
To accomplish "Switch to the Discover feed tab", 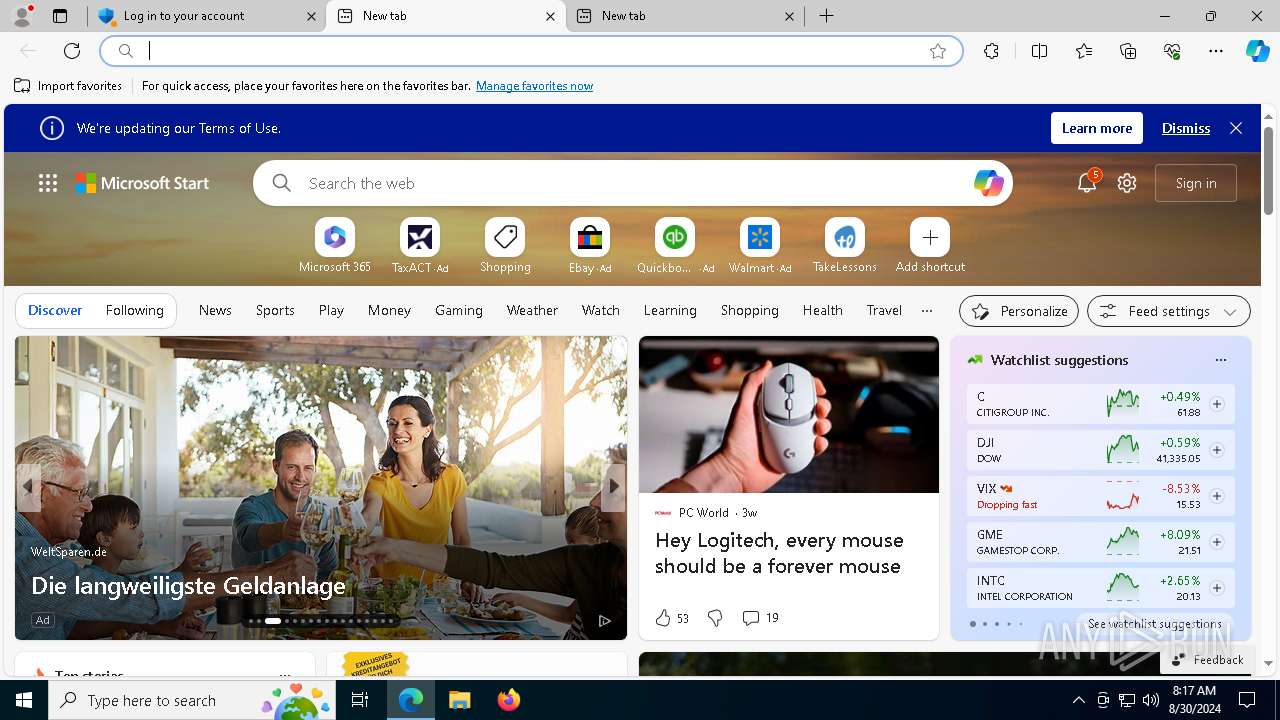I will (x=55, y=310).
